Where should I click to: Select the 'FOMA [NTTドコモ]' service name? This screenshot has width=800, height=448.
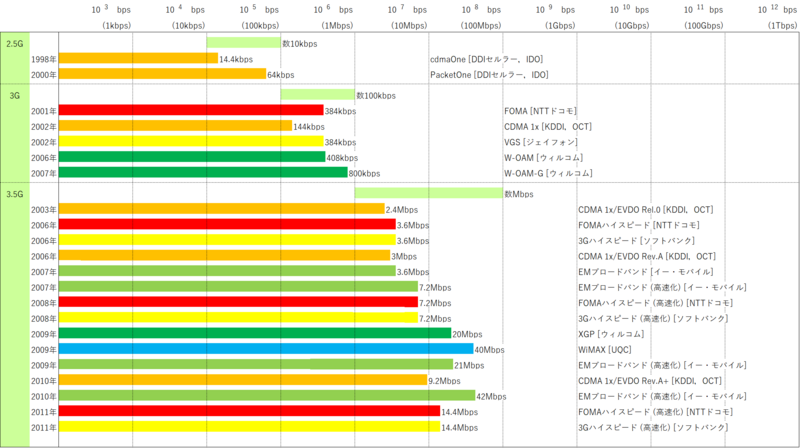(541, 111)
